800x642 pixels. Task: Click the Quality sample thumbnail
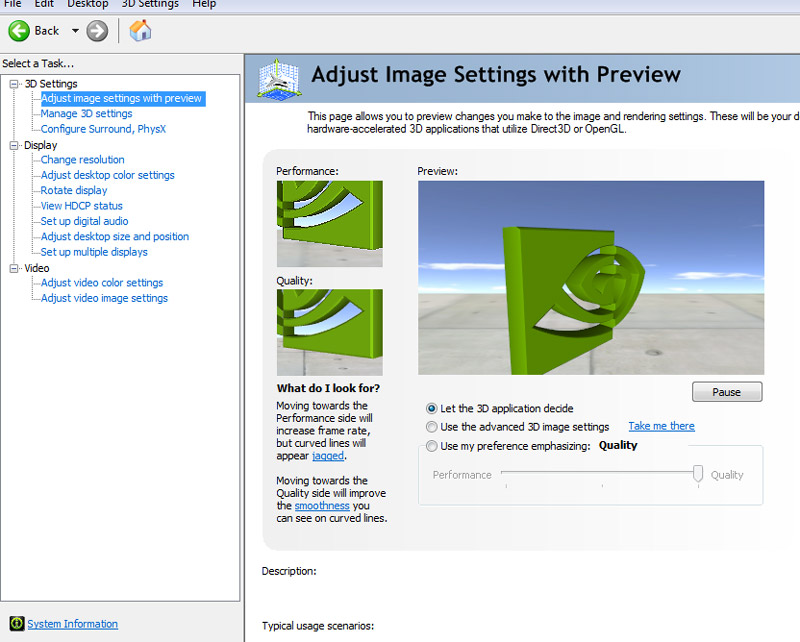pyautogui.click(x=330, y=332)
